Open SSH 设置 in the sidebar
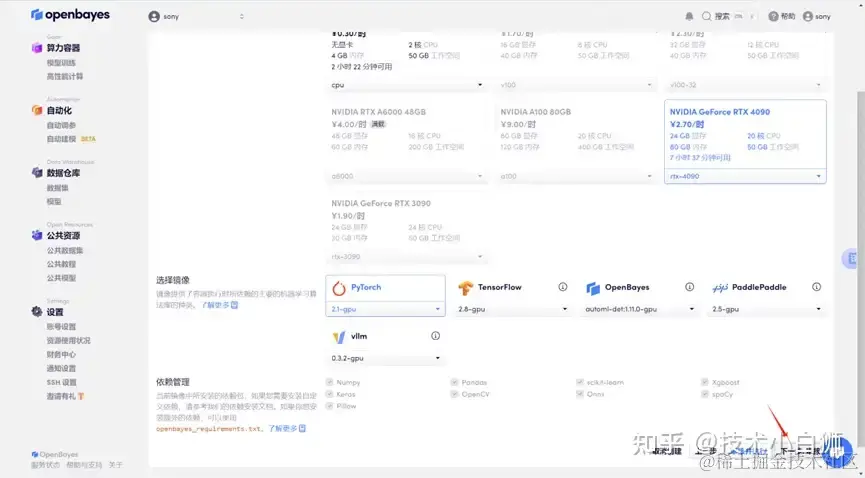 [x=61, y=382]
